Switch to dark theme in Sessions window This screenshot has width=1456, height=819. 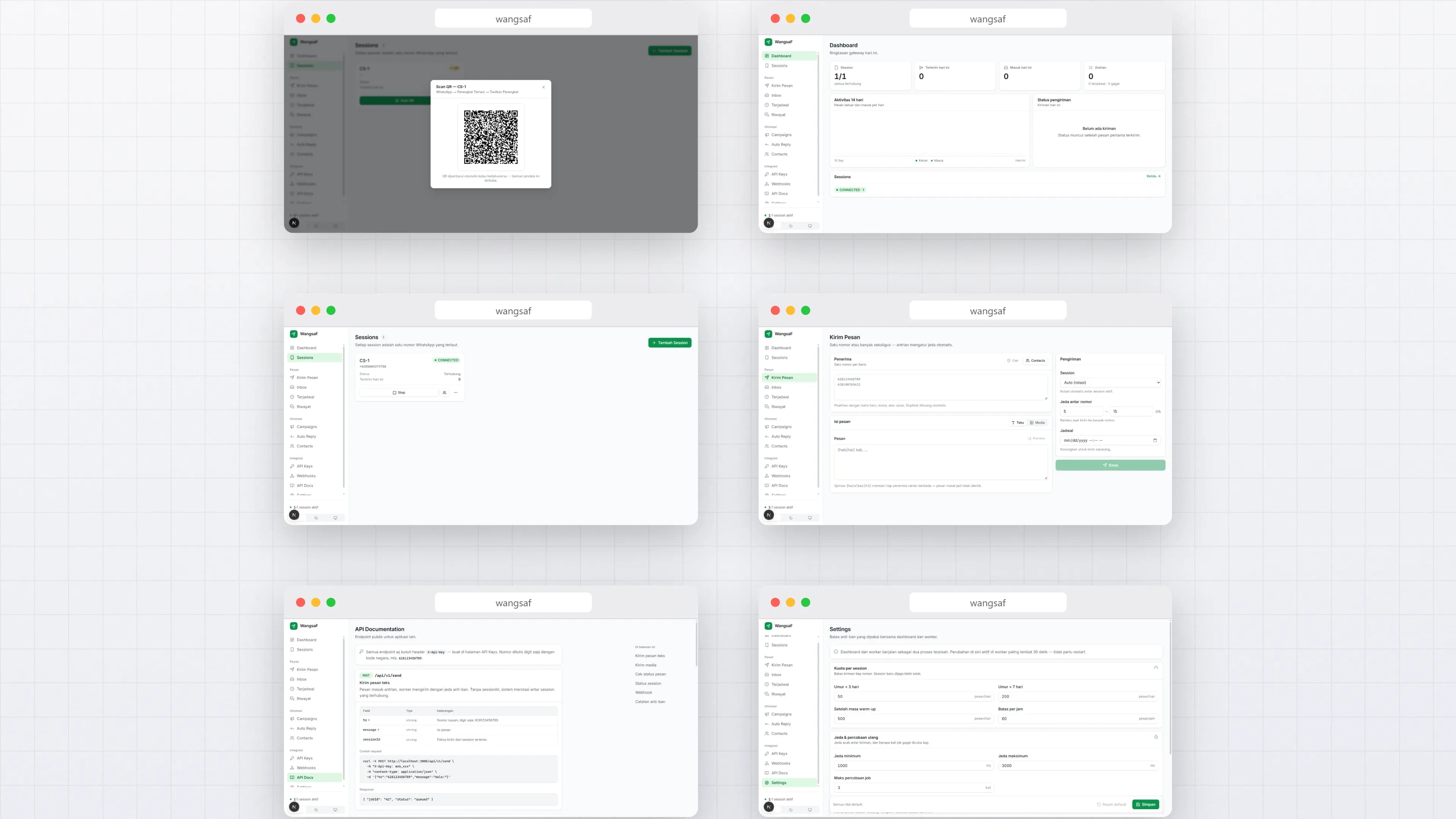(316, 518)
